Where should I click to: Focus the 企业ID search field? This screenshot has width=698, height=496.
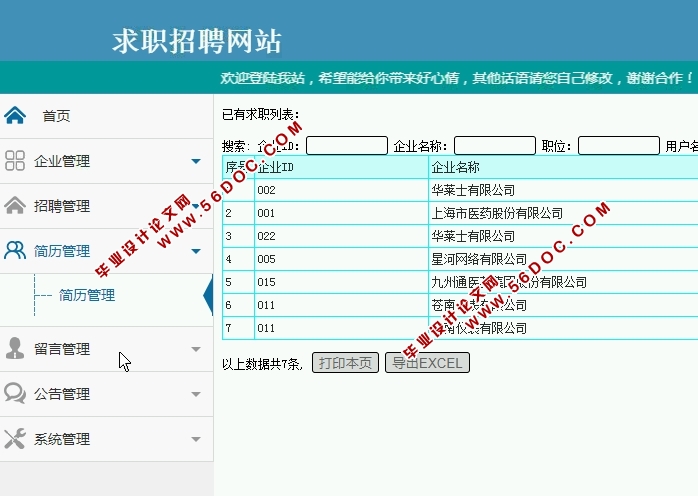(x=346, y=146)
